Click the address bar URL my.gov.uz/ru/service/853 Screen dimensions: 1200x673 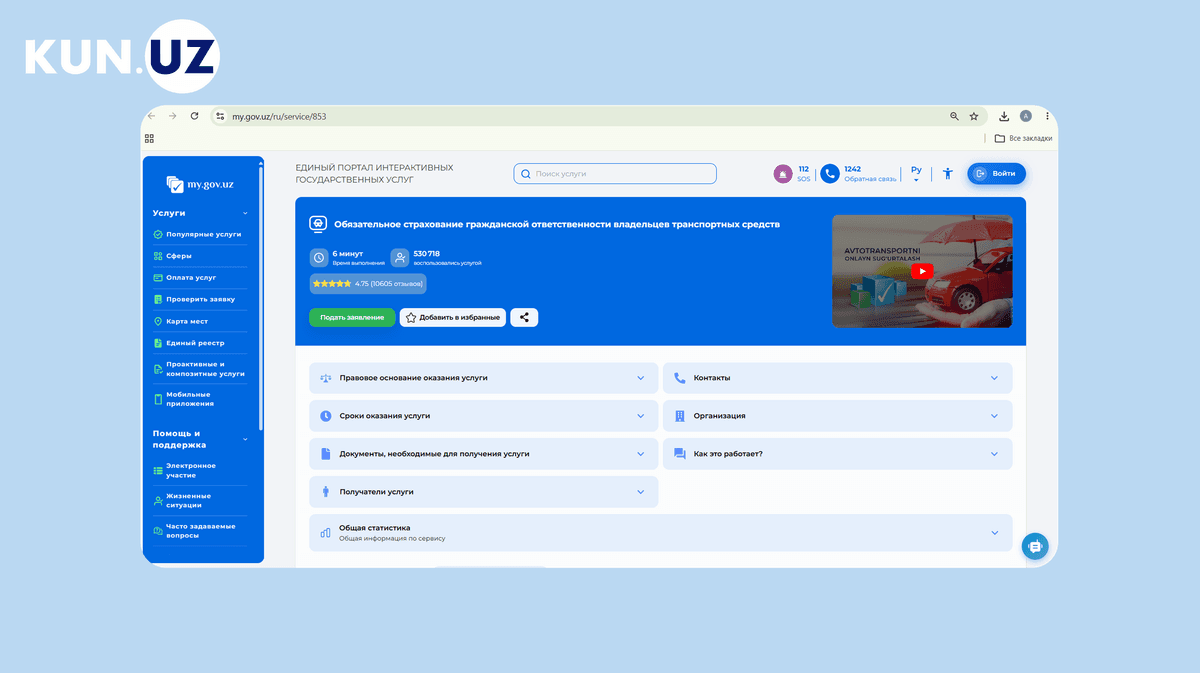(x=279, y=117)
